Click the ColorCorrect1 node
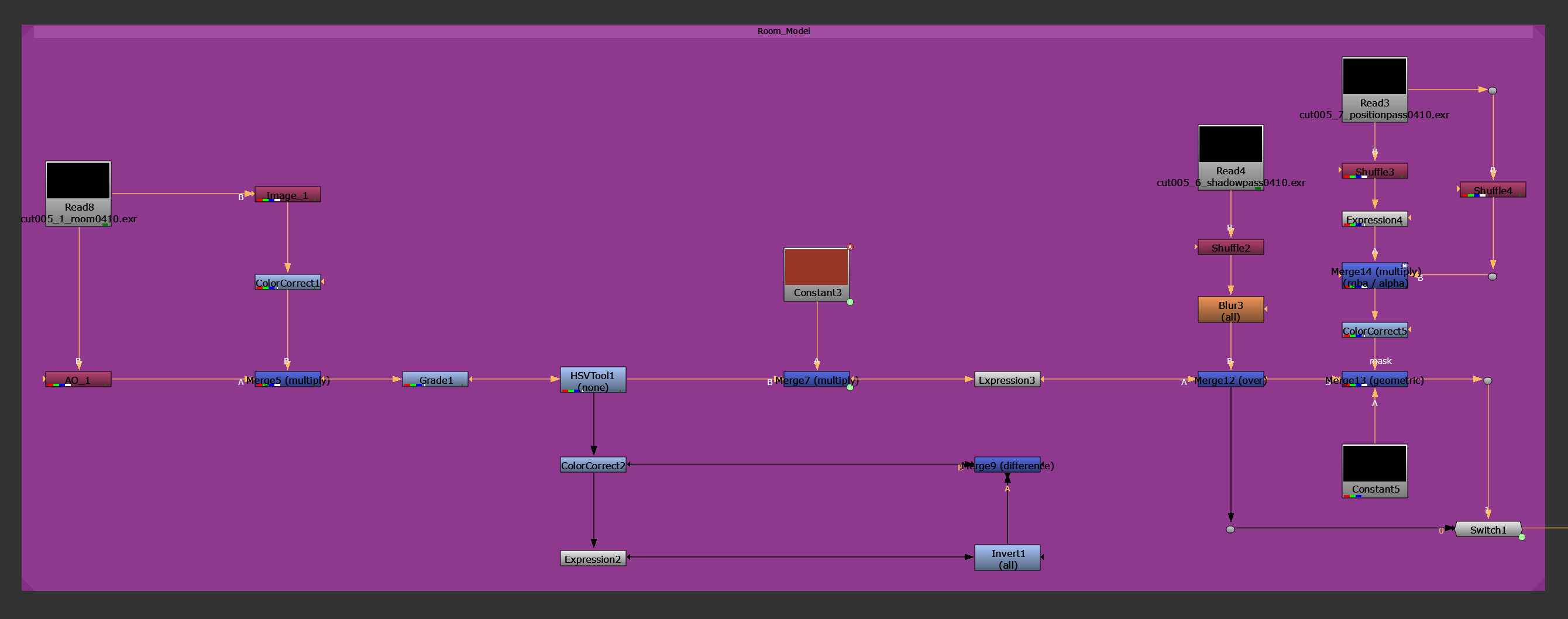Viewport: 1568px width, 619px height. (x=287, y=283)
